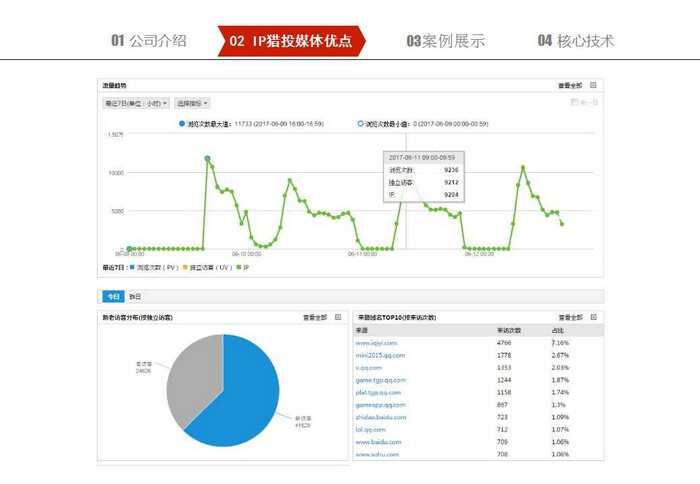
Task: Click the 06-11 00:00 axis label
Action: (362, 254)
